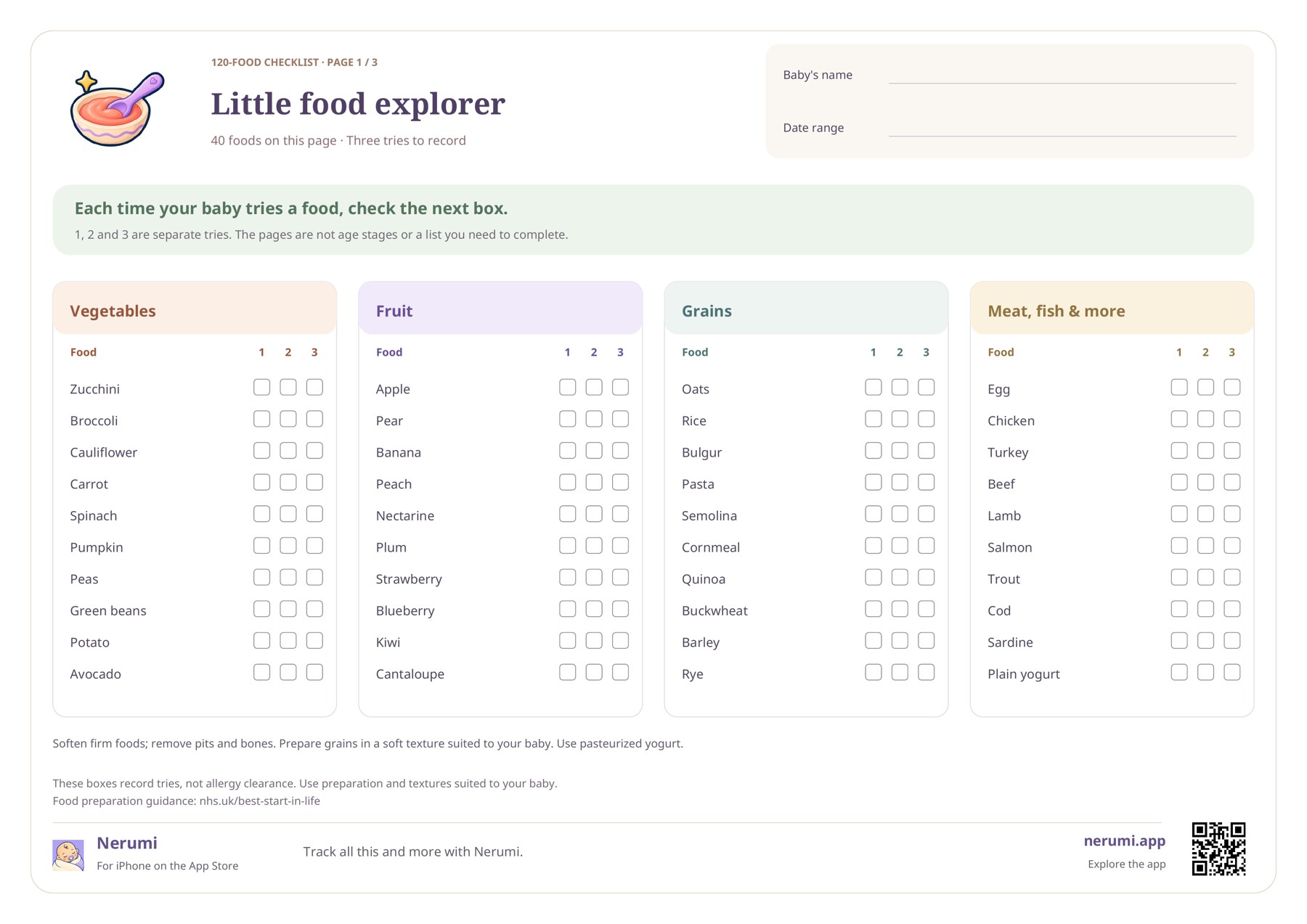Viewport: 1307px width, 924px height.
Task: Click 'Each time your baby tries a food' heading
Action: click(291, 208)
